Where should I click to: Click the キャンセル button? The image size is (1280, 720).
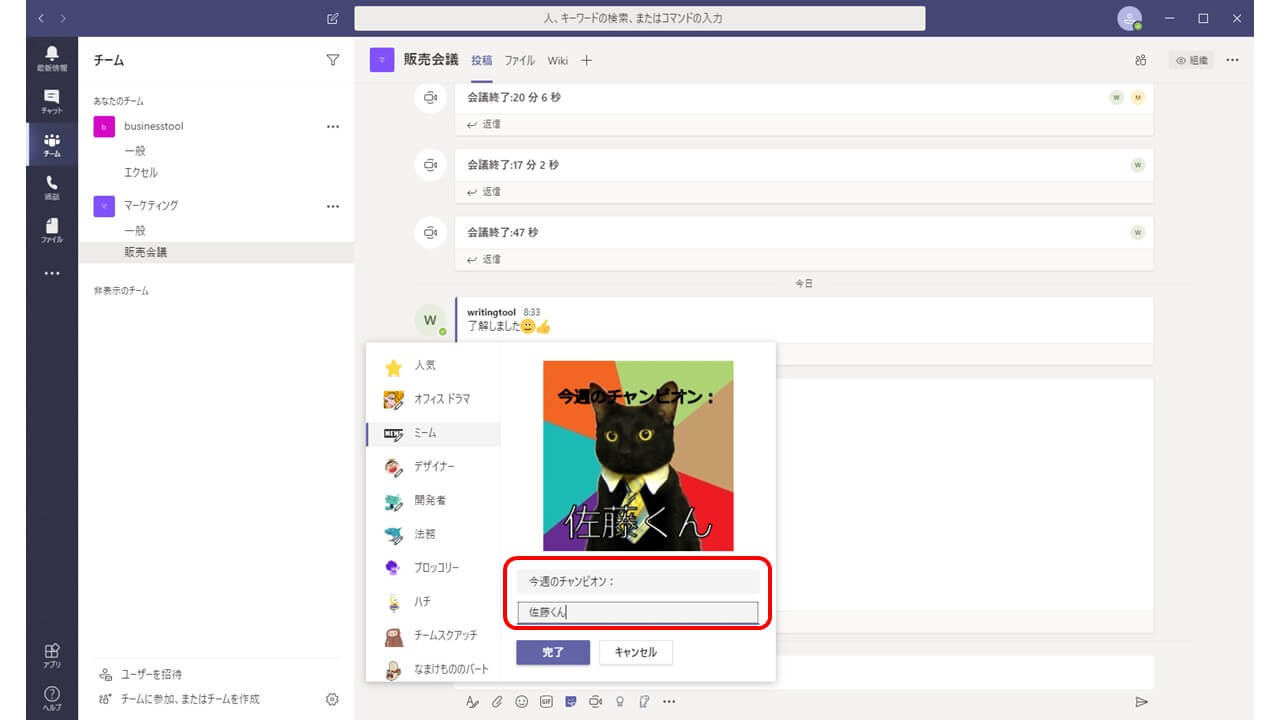635,652
